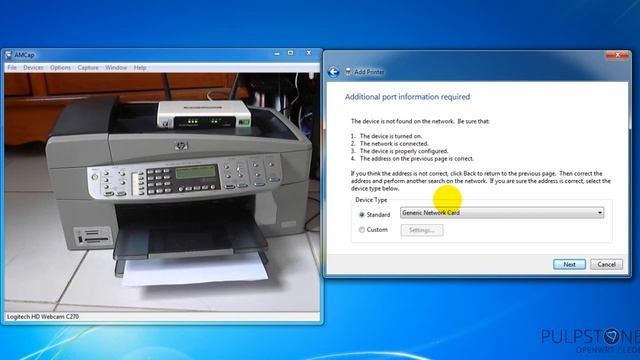640x360 pixels.
Task: Maximize the AMCap window
Action: [291, 53]
